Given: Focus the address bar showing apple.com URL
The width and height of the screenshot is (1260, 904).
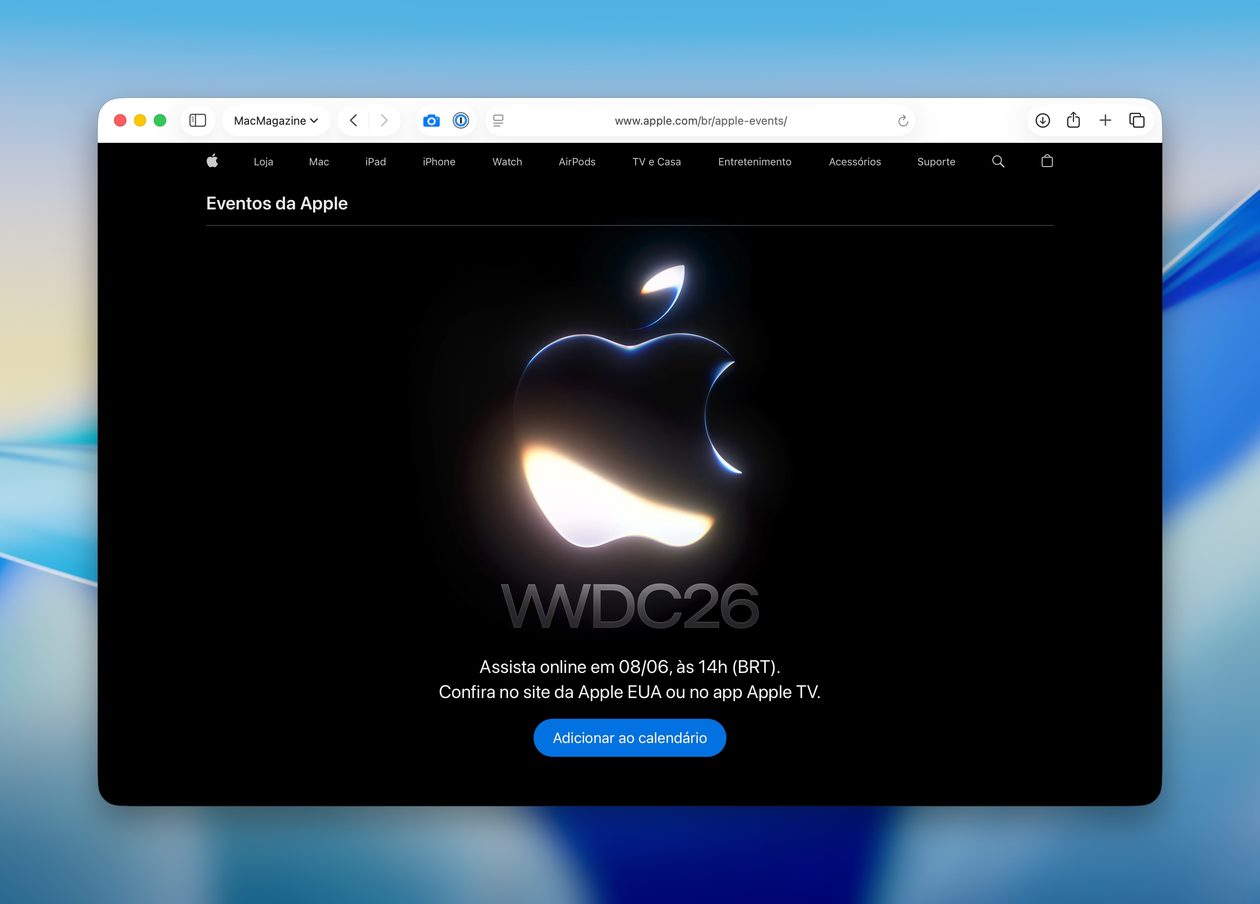Looking at the screenshot, I should tap(700, 120).
